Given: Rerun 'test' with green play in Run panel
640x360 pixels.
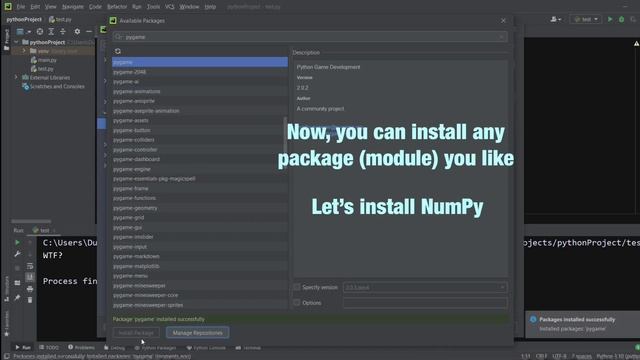Looking at the screenshot, I should 17,242.
